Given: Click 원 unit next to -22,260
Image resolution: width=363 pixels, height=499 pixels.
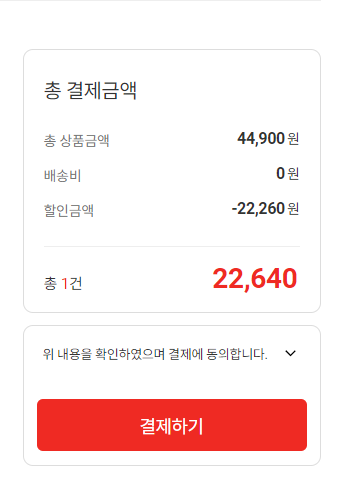Looking at the screenshot, I should click(293, 209).
